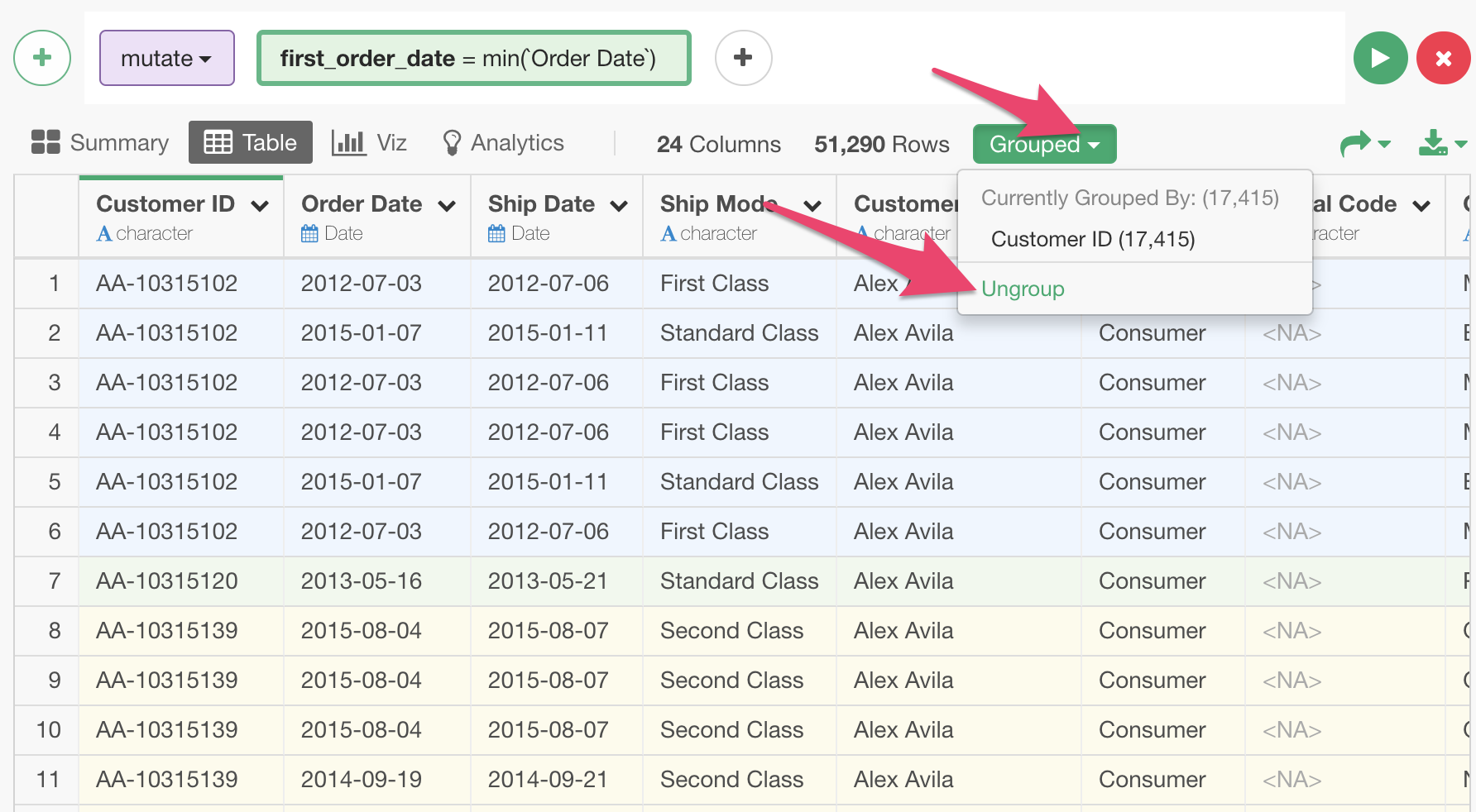This screenshot has width=1476, height=812.
Task: Toggle the Grouped dropdown button
Action: coord(1044,145)
